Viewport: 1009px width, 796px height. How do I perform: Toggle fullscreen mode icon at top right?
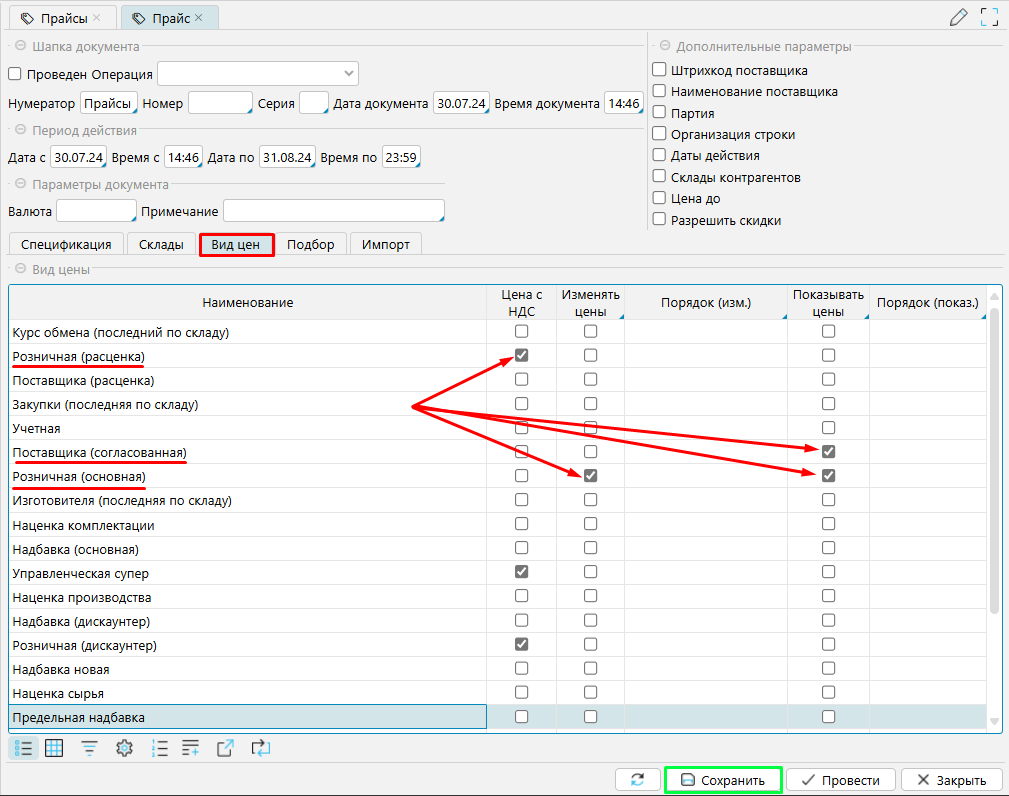coord(989,17)
